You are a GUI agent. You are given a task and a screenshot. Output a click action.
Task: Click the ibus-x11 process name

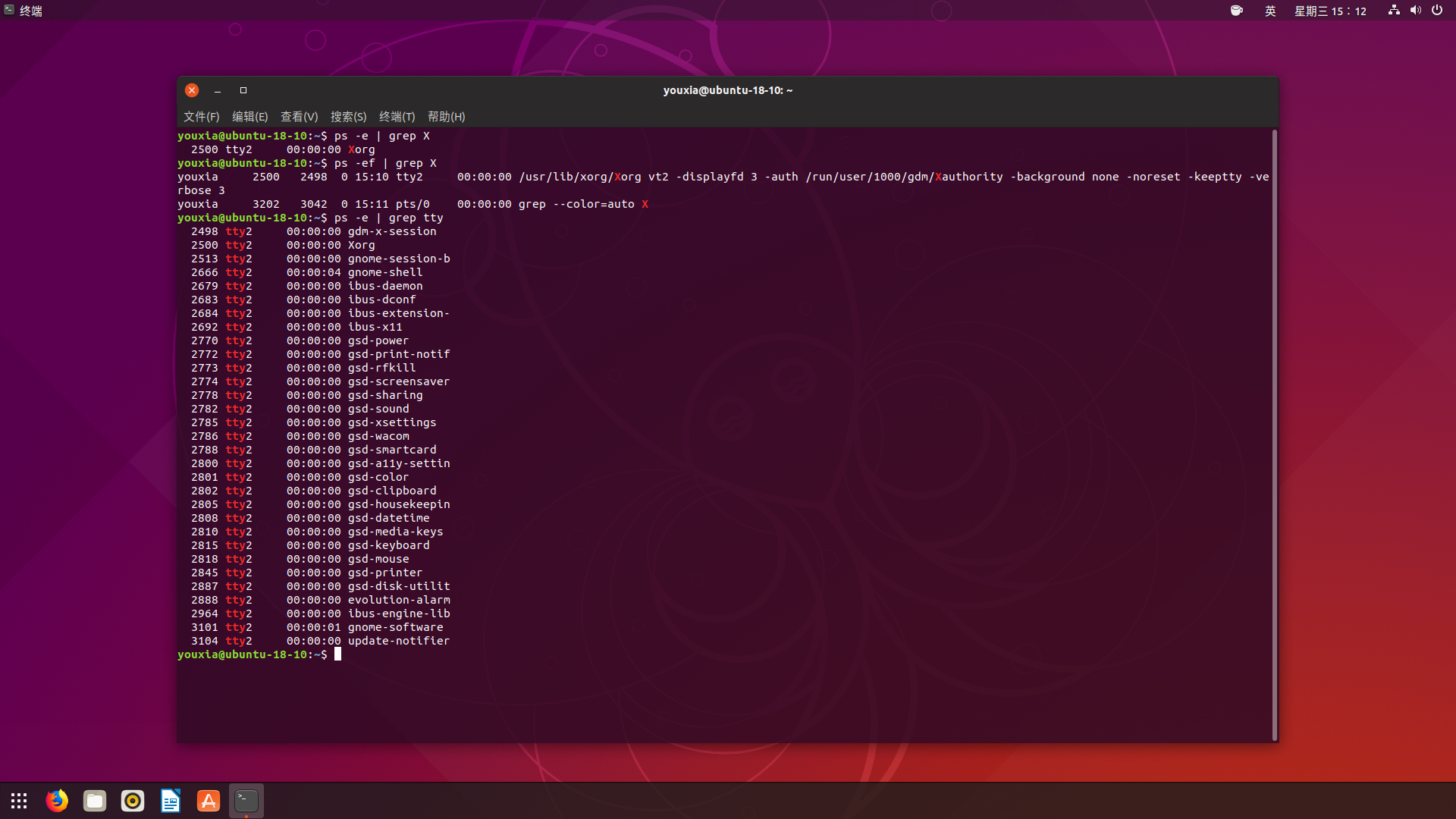click(375, 327)
